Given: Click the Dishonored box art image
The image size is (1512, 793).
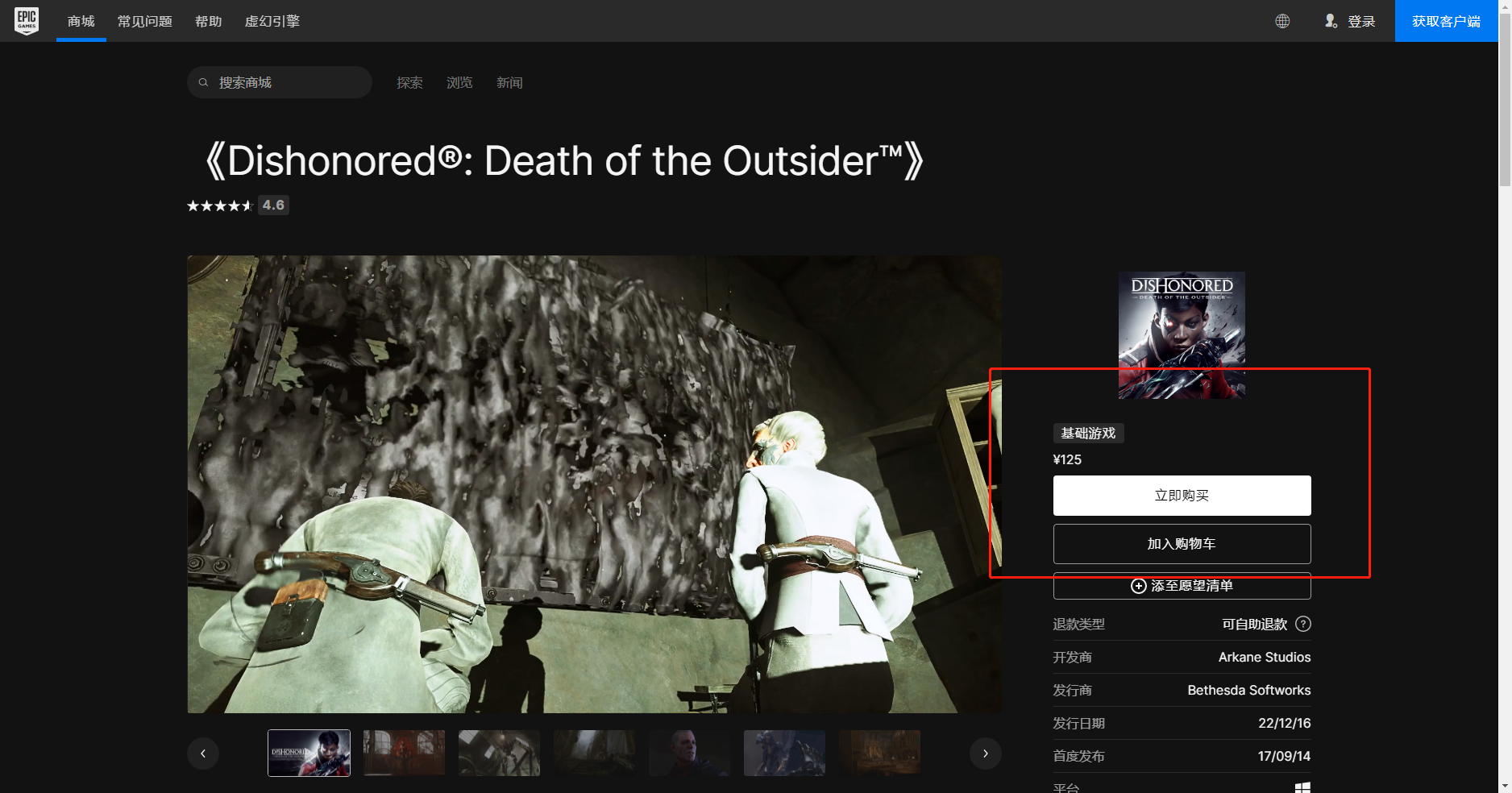Looking at the screenshot, I should click(1182, 335).
